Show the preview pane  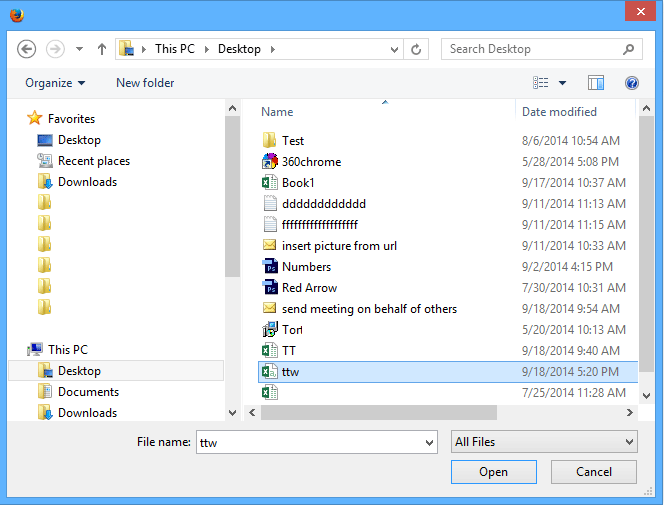[595, 83]
